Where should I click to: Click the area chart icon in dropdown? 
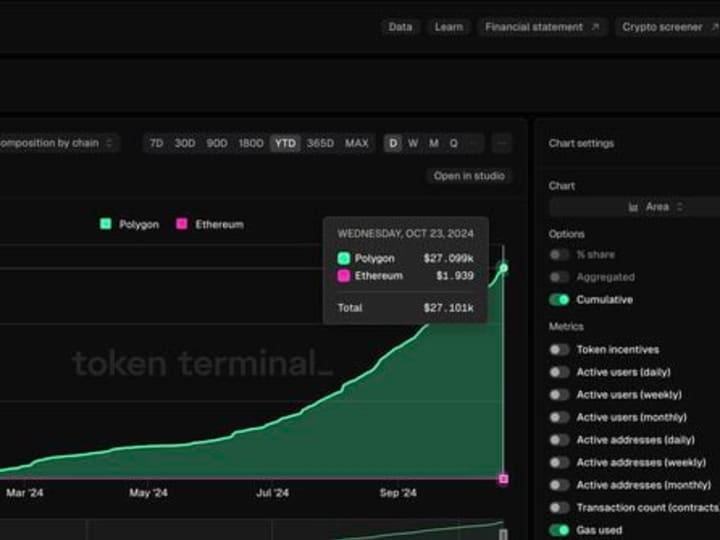(633, 208)
